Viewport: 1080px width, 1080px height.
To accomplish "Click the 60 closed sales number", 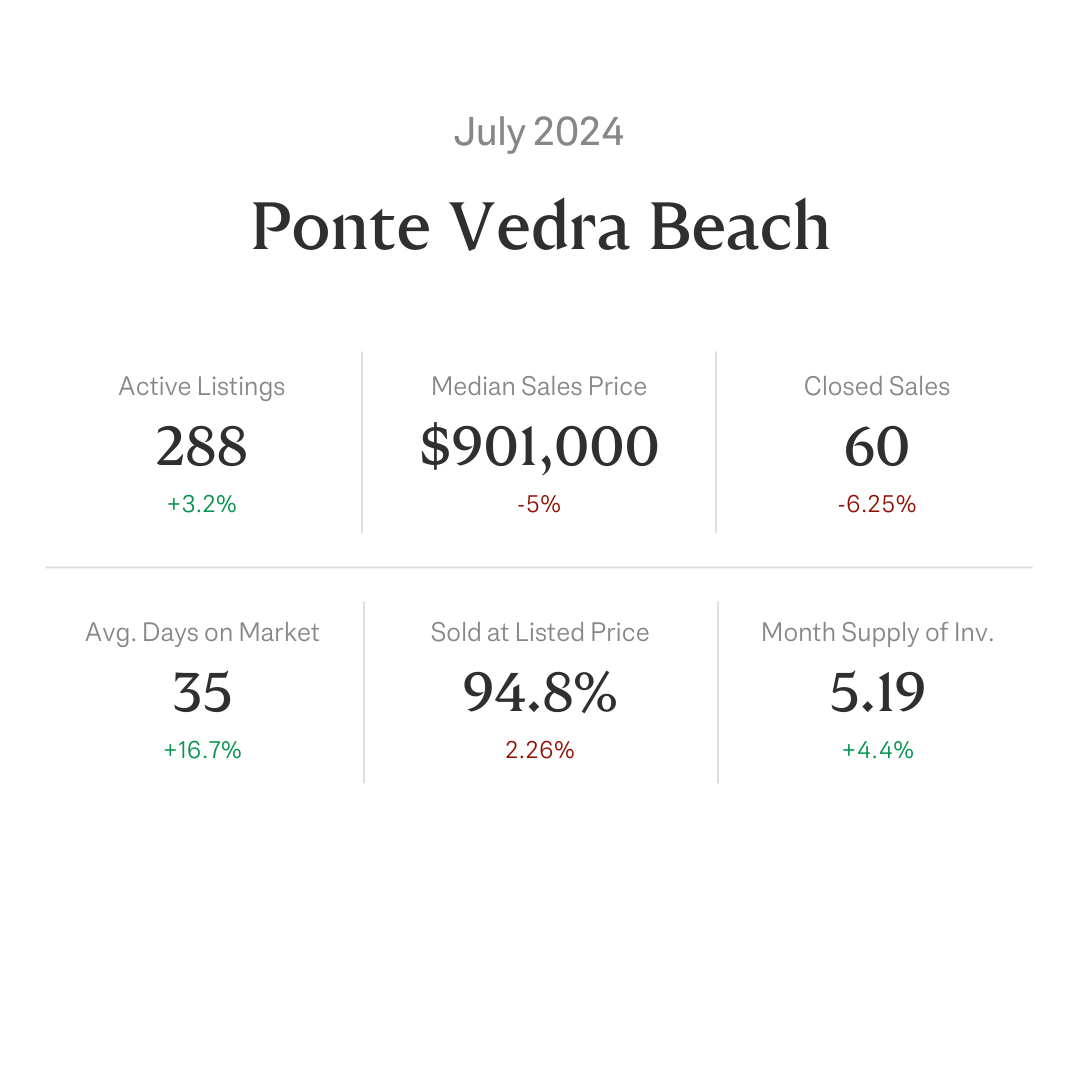I will [x=877, y=446].
